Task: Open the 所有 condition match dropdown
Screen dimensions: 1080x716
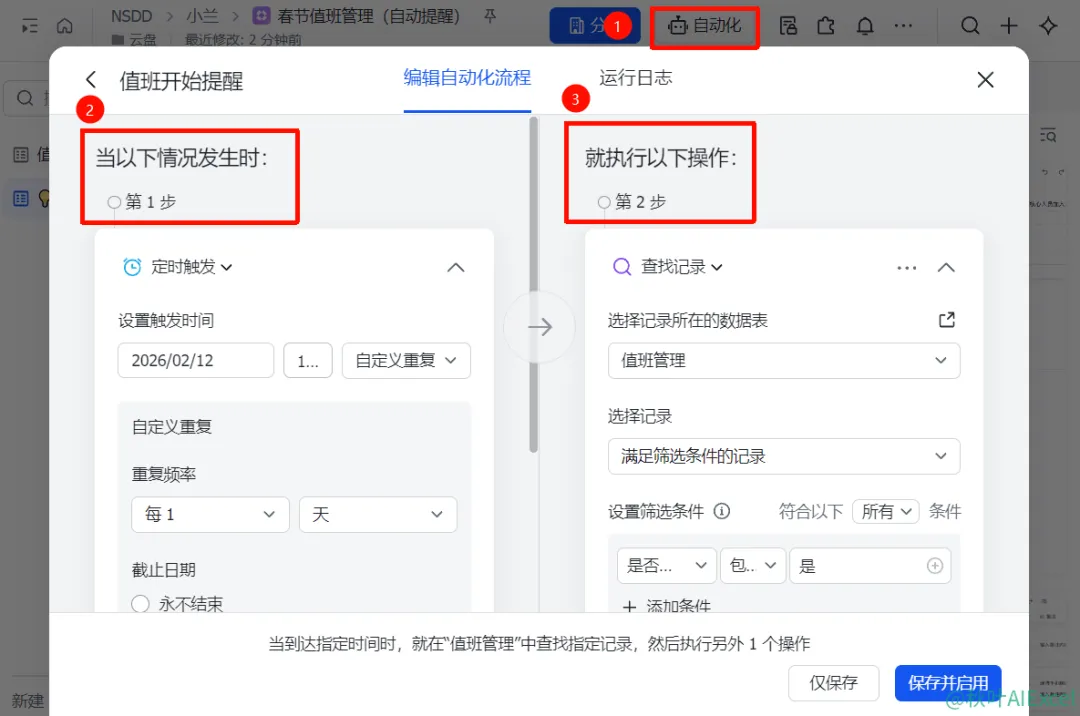Action: pyautogui.click(x=885, y=512)
